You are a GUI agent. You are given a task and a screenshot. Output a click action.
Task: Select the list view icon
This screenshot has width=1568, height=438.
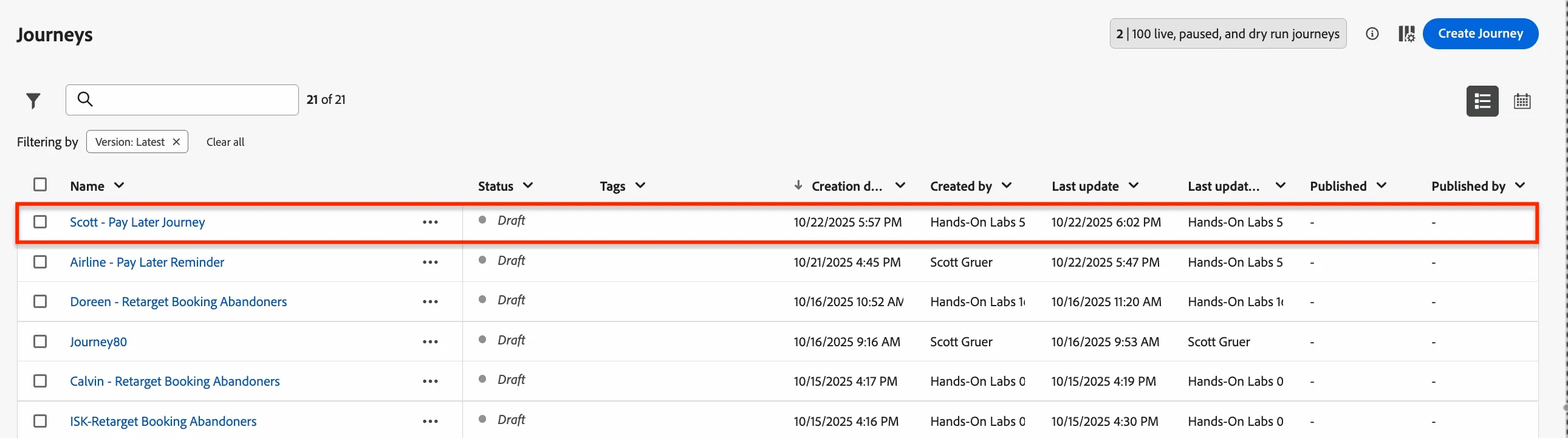pyautogui.click(x=1482, y=101)
